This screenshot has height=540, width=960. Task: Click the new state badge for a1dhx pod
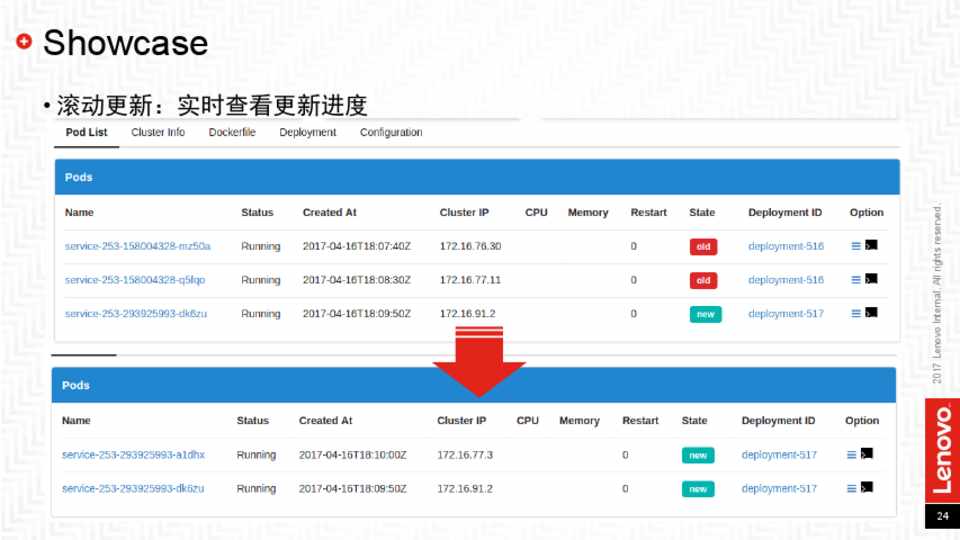(x=698, y=455)
